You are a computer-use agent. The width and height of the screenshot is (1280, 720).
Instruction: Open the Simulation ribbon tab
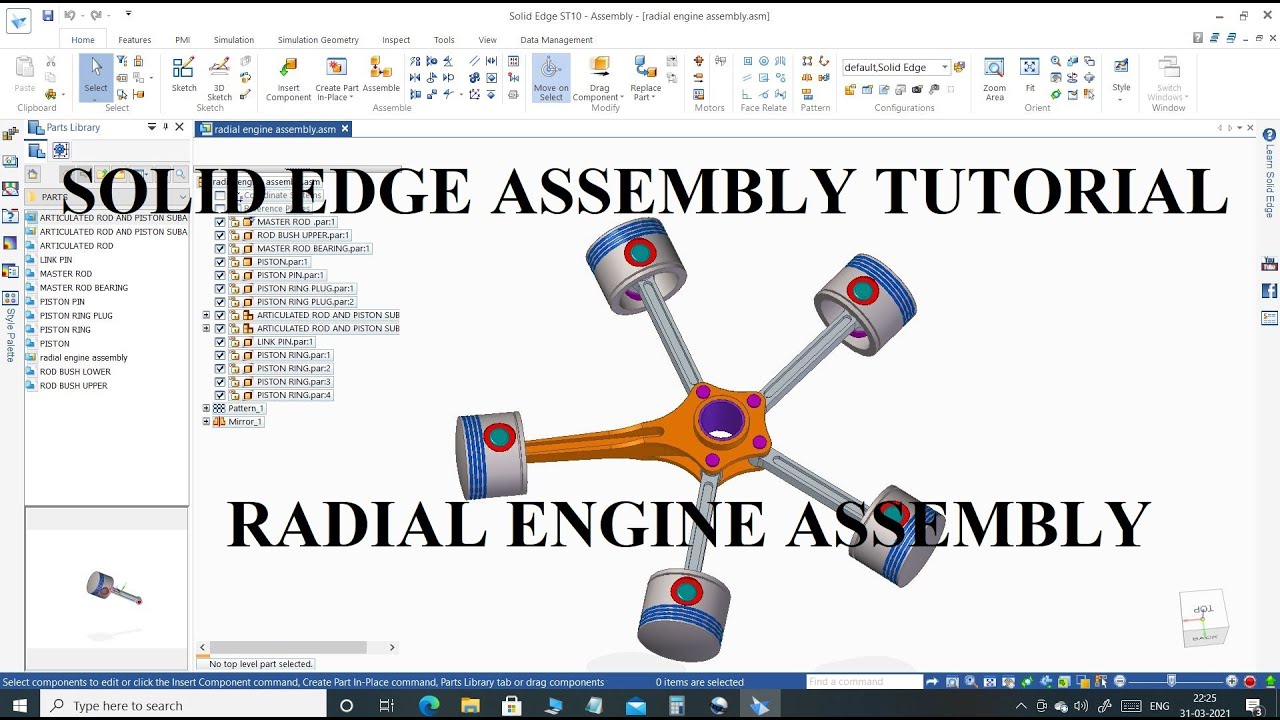pos(234,40)
